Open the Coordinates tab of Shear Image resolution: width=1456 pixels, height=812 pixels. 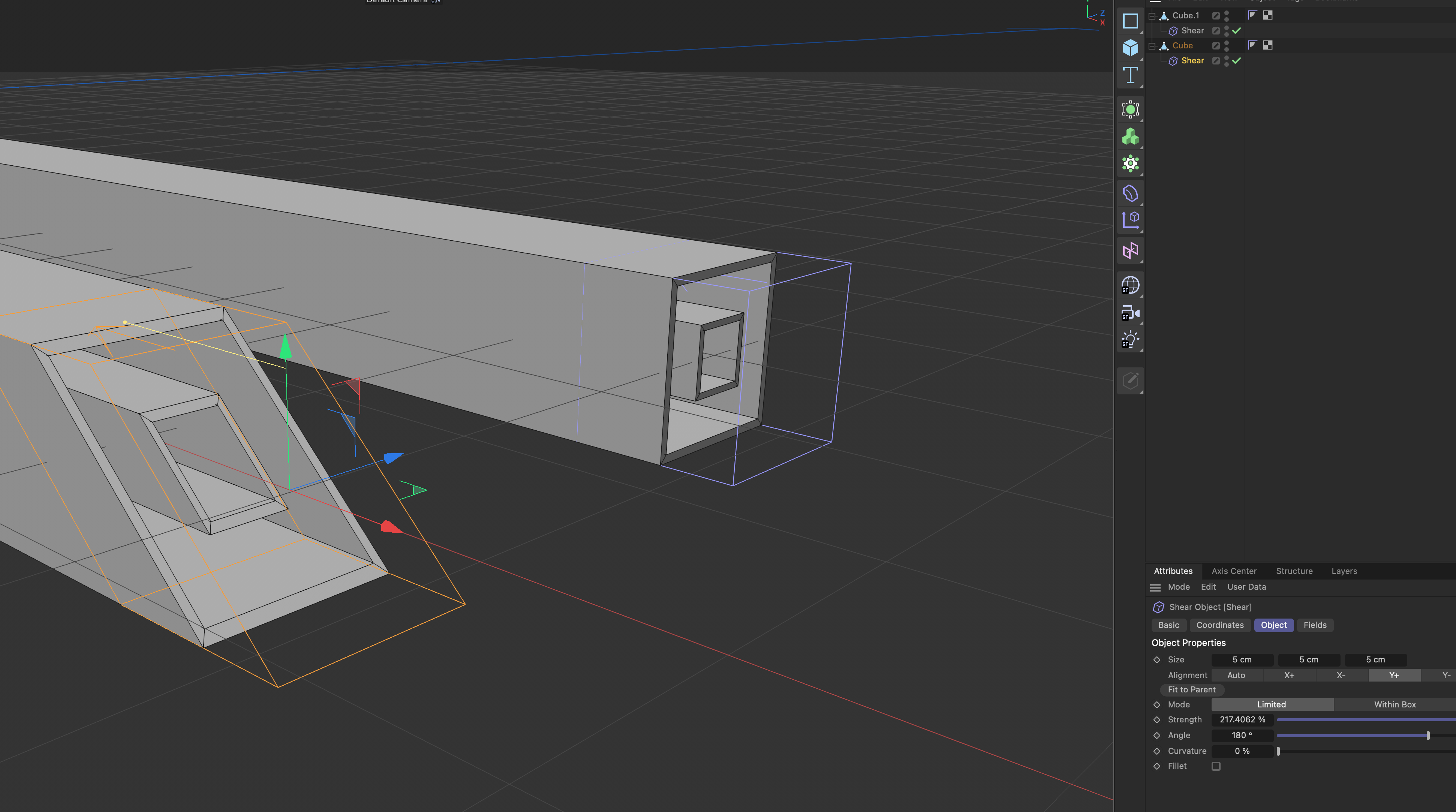point(1220,625)
